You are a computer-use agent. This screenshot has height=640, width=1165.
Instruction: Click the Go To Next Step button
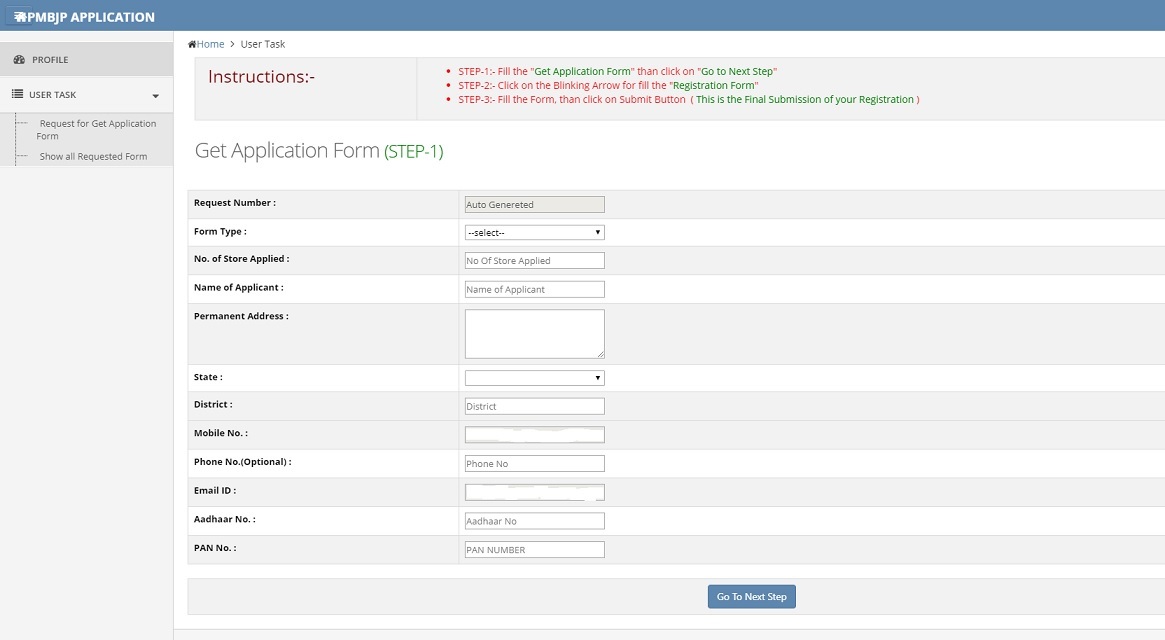click(x=751, y=596)
